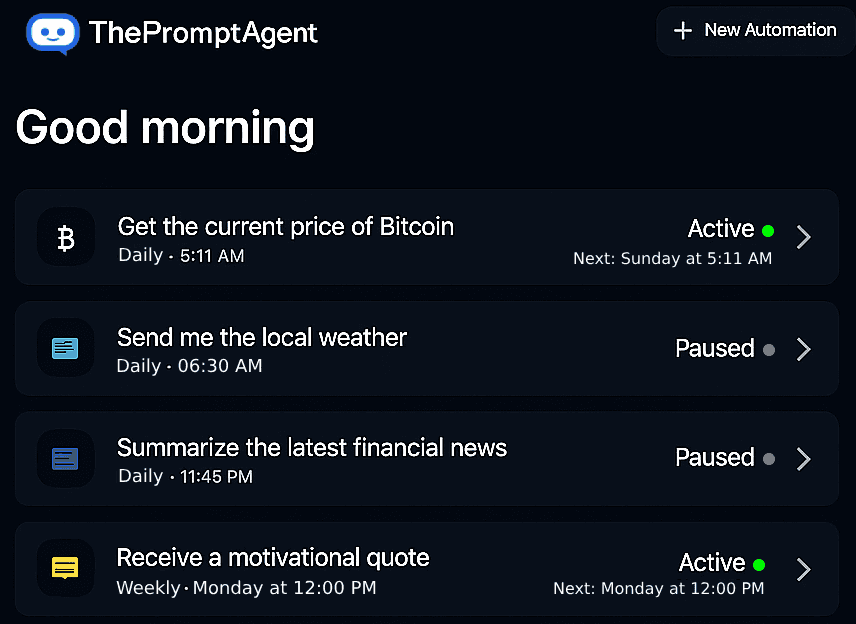Toggle Active status on motivational quote automation
Screen dimensions: 856x624
point(712,562)
